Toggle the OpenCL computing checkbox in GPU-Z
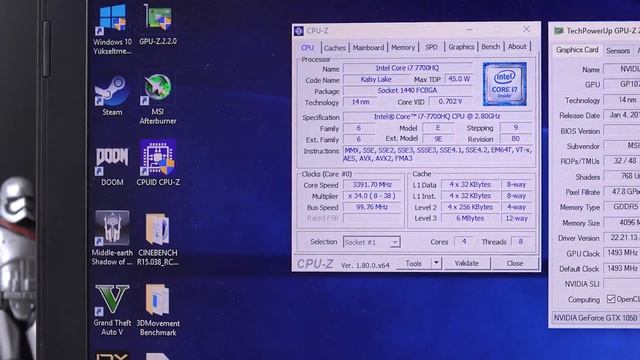The image size is (640, 360). click(x=611, y=299)
